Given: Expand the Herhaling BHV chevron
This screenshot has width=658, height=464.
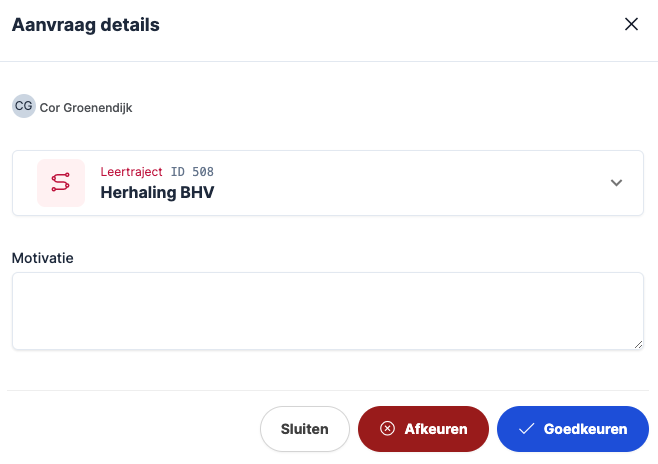Looking at the screenshot, I should click(x=616, y=183).
